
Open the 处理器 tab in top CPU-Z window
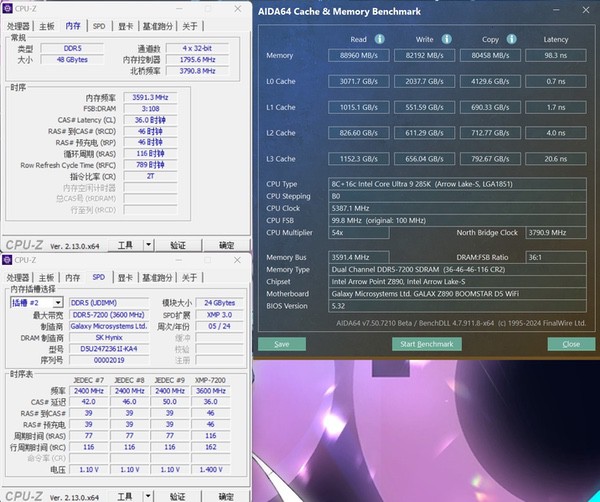point(18,26)
